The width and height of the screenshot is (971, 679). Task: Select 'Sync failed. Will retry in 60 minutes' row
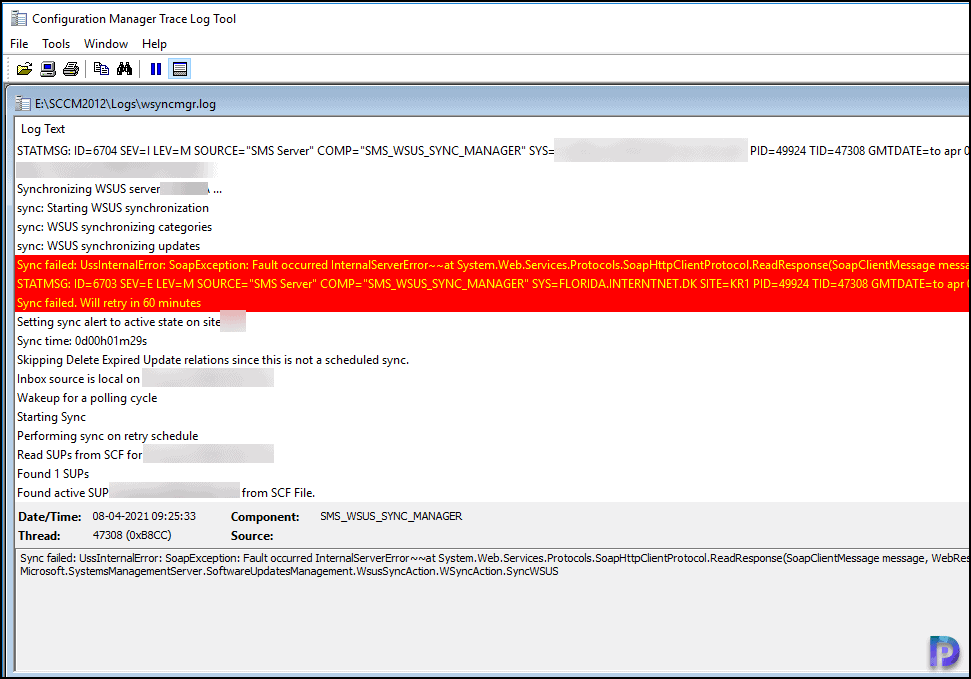[493, 303]
